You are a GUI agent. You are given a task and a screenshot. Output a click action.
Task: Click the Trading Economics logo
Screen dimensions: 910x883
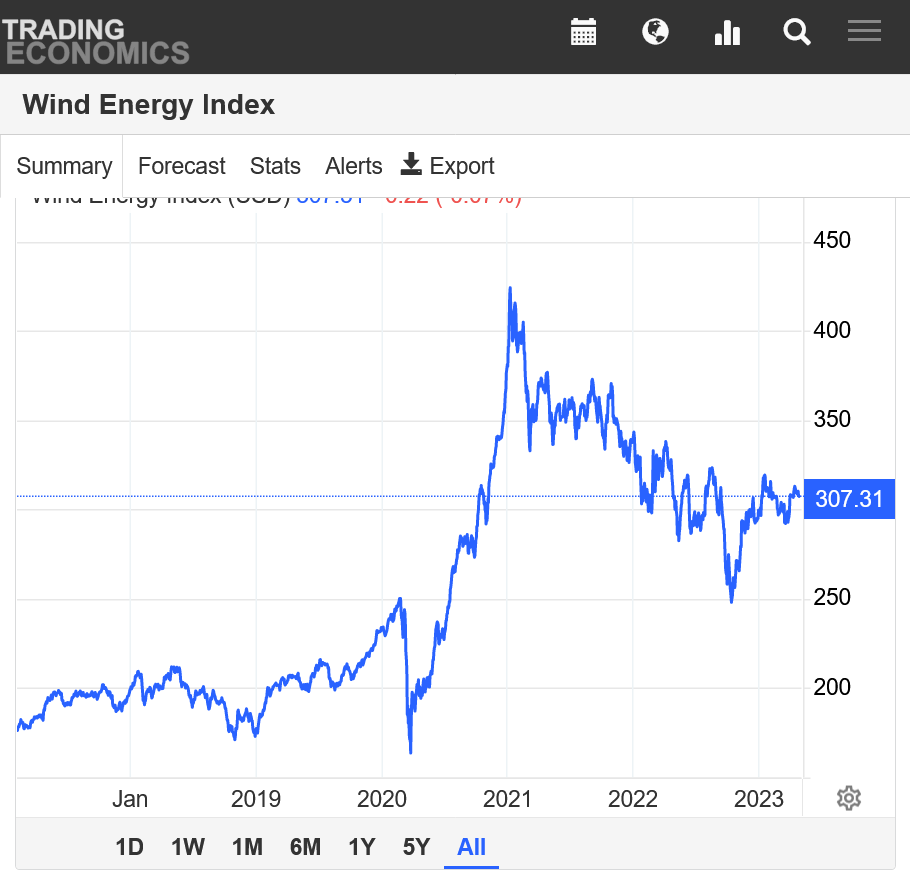(x=95, y=41)
